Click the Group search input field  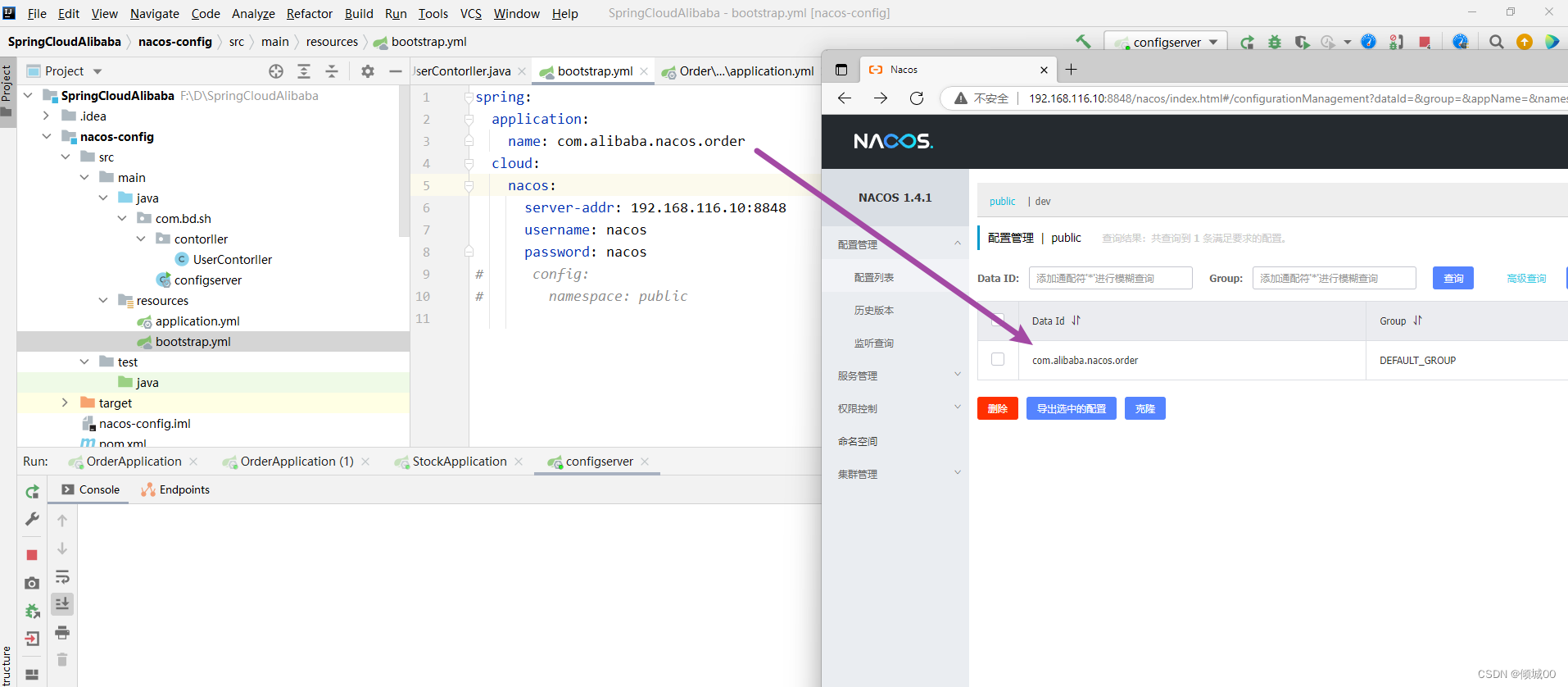(x=1335, y=278)
